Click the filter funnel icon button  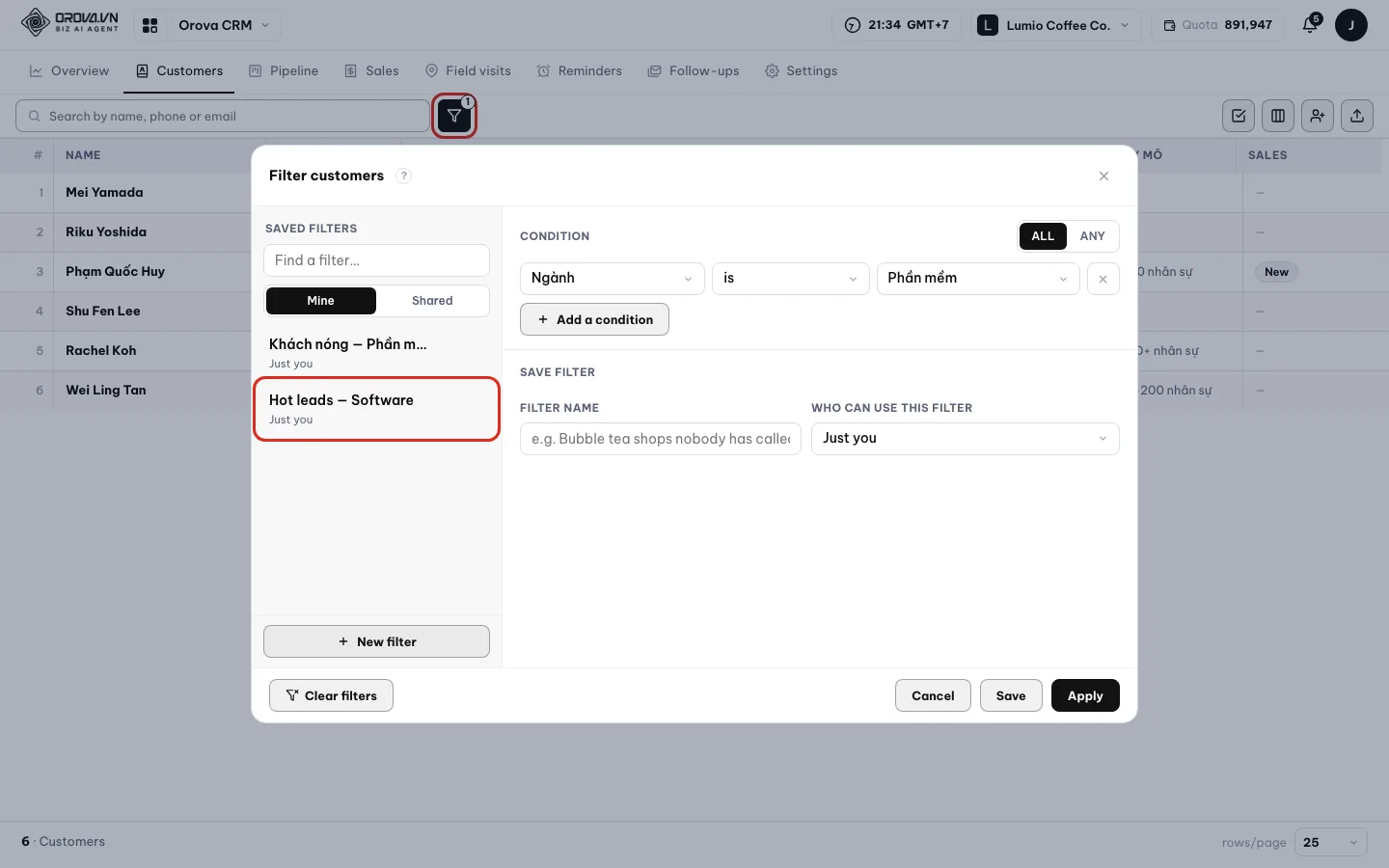click(454, 116)
